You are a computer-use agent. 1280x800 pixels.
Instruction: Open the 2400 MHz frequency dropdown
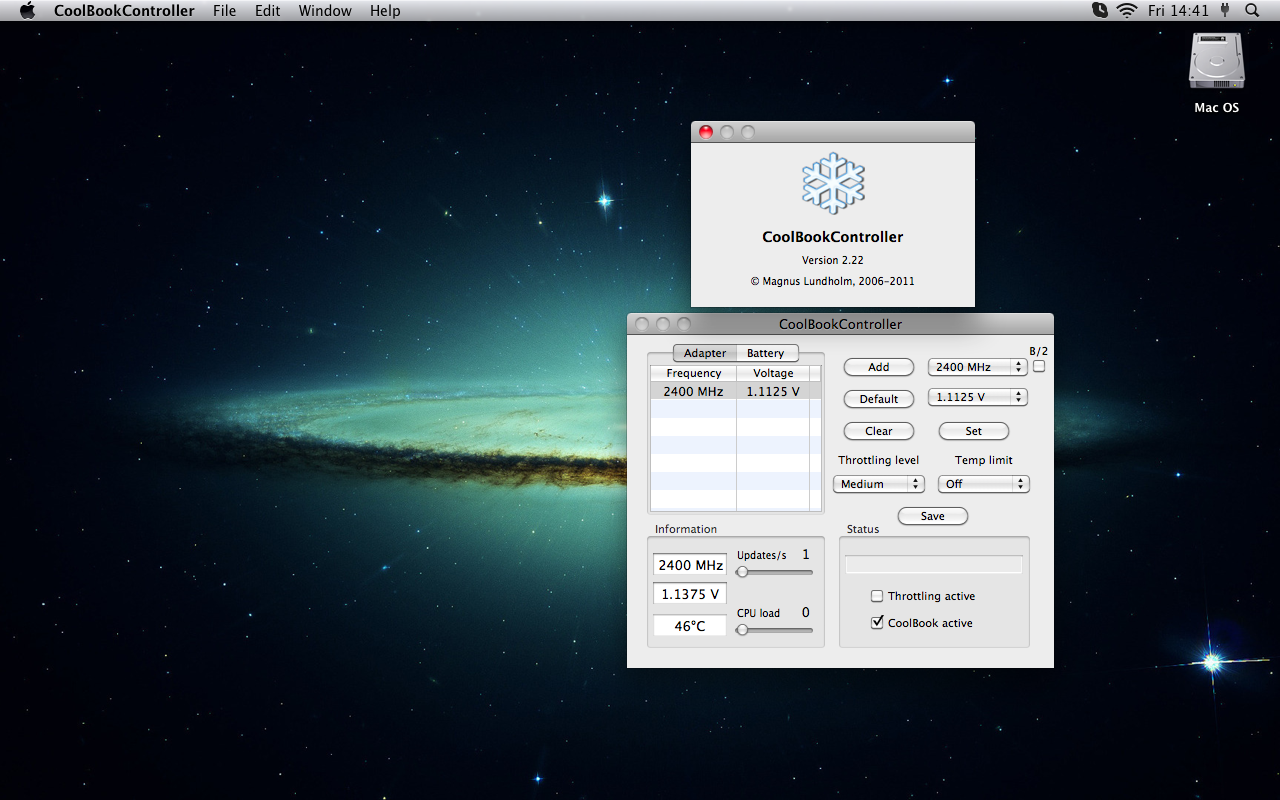point(978,367)
